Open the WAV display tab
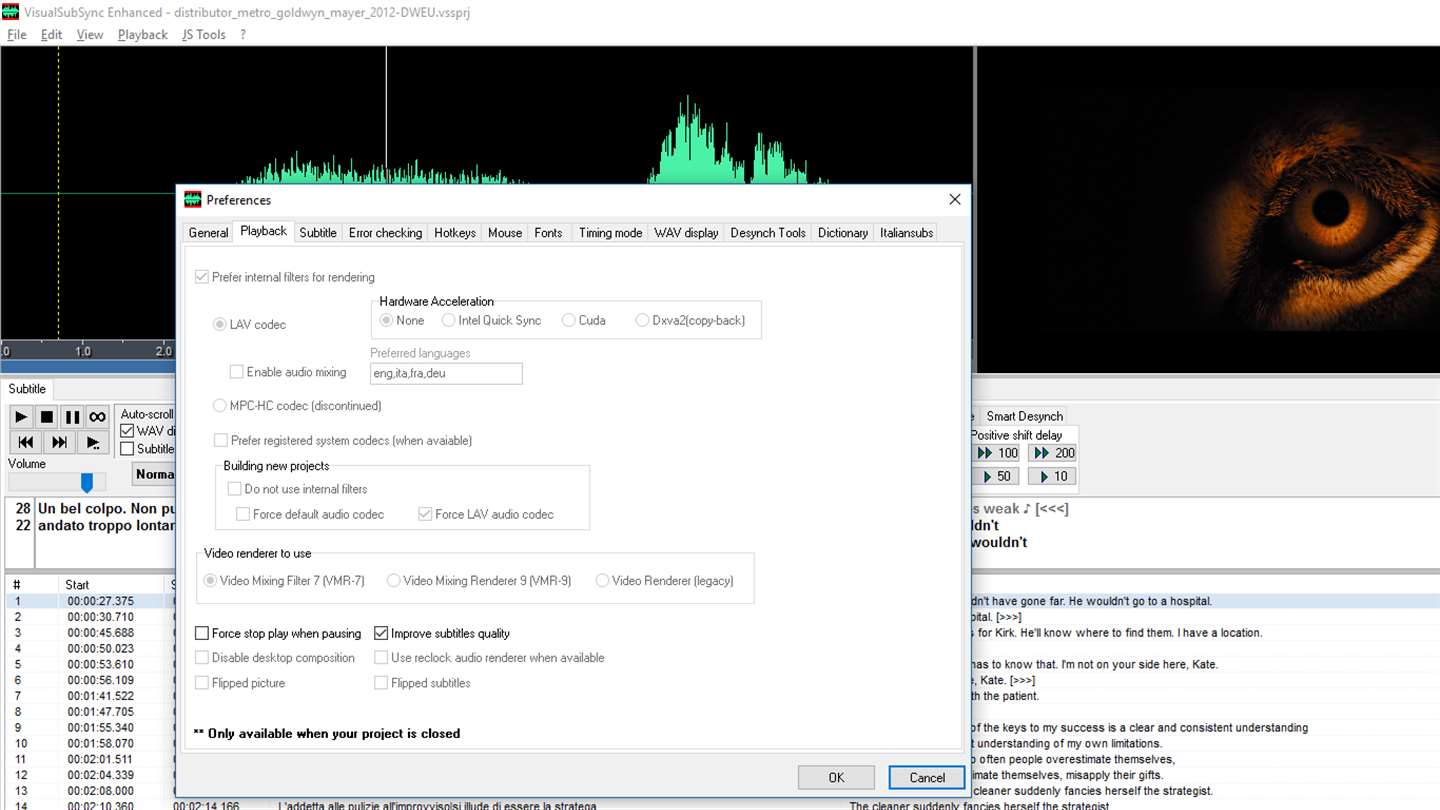The height and width of the screenshot is (810, 1440). [x=686, y=233]
